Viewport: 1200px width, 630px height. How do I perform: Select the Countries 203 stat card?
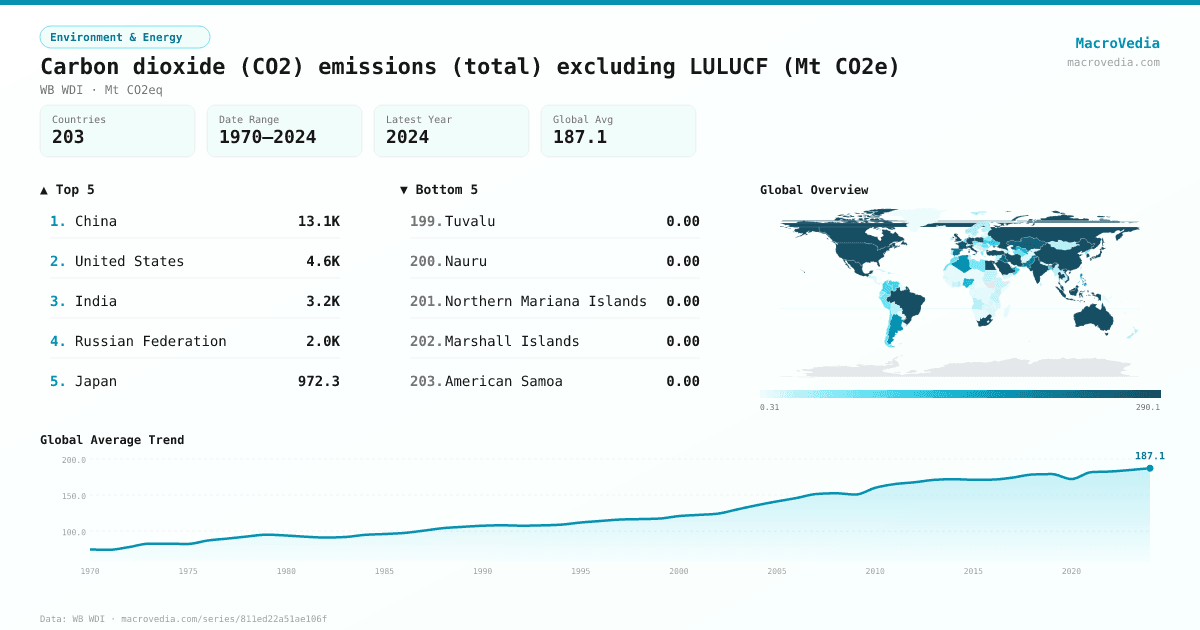pyautogui.click(x=117, y=130)
